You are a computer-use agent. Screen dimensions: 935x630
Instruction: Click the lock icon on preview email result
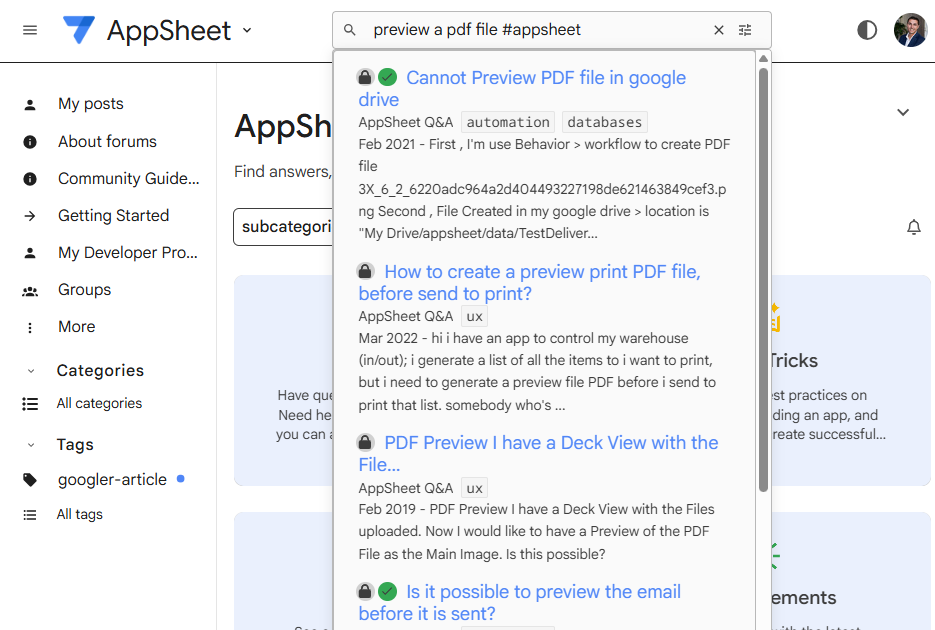[365, 591]
